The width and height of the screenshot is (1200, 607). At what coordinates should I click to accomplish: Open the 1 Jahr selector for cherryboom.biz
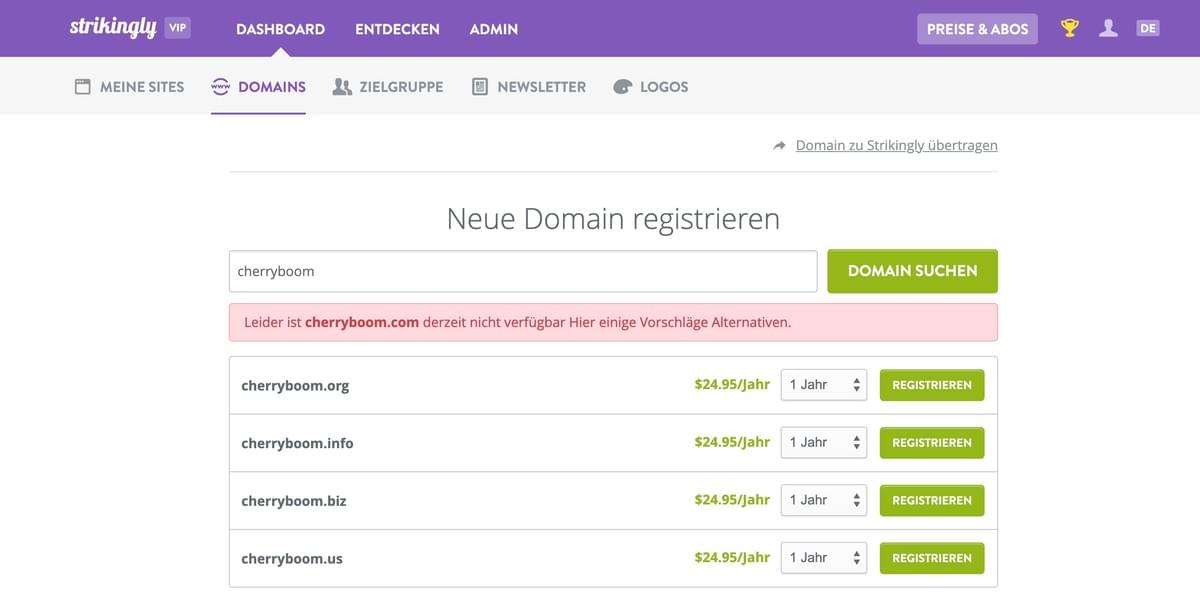(823, 500)
